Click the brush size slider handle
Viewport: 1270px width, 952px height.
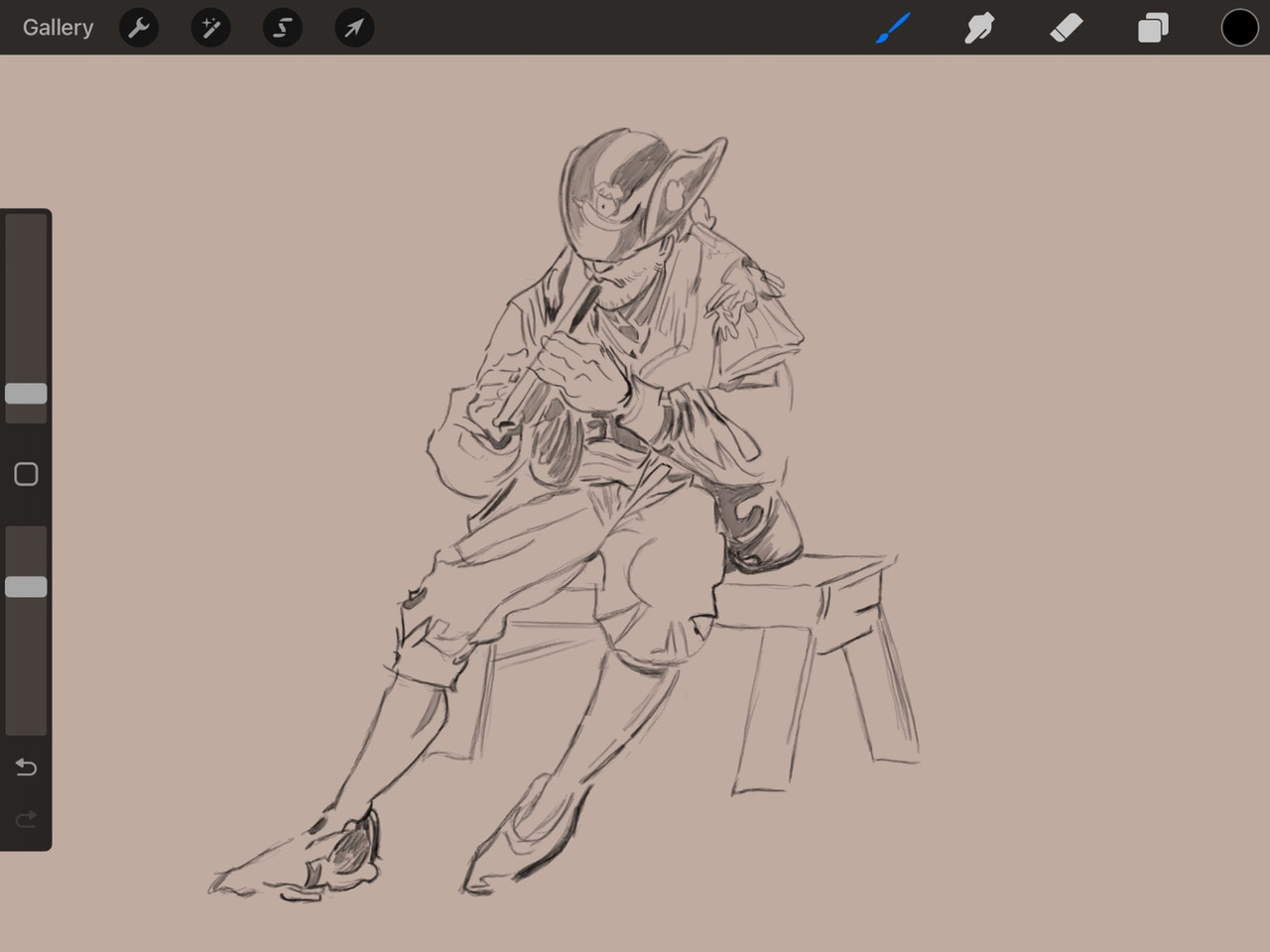point(26,394)
